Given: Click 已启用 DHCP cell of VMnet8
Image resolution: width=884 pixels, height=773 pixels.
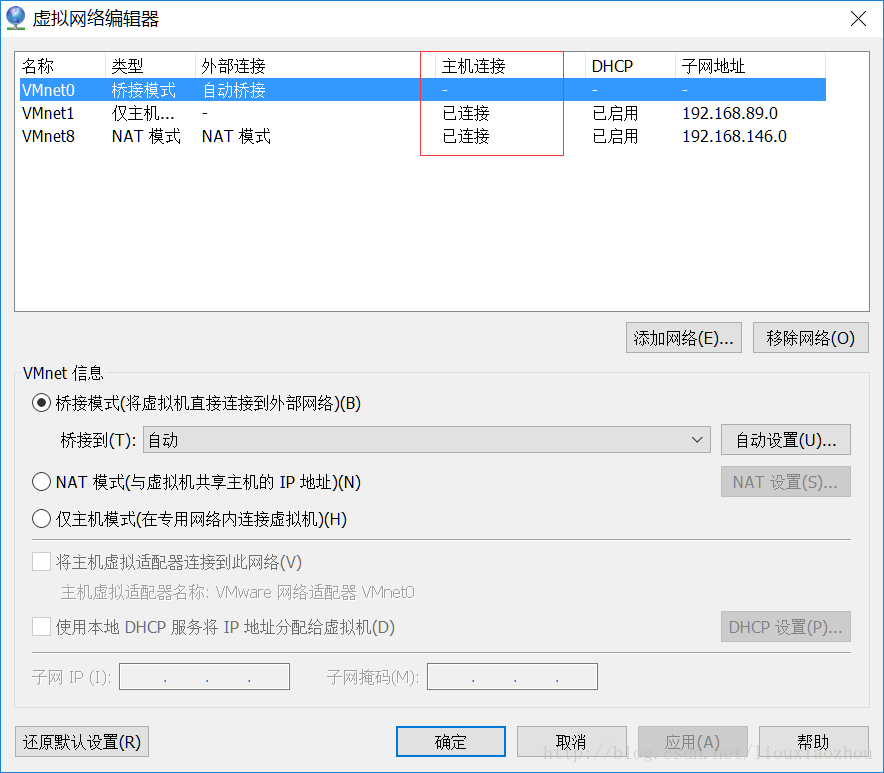Looking at the screenshot, I should (x=615, y=136).
